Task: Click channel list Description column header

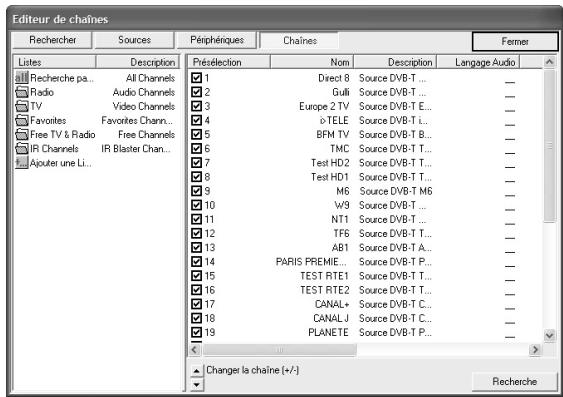Action: [x=395, y=62]
